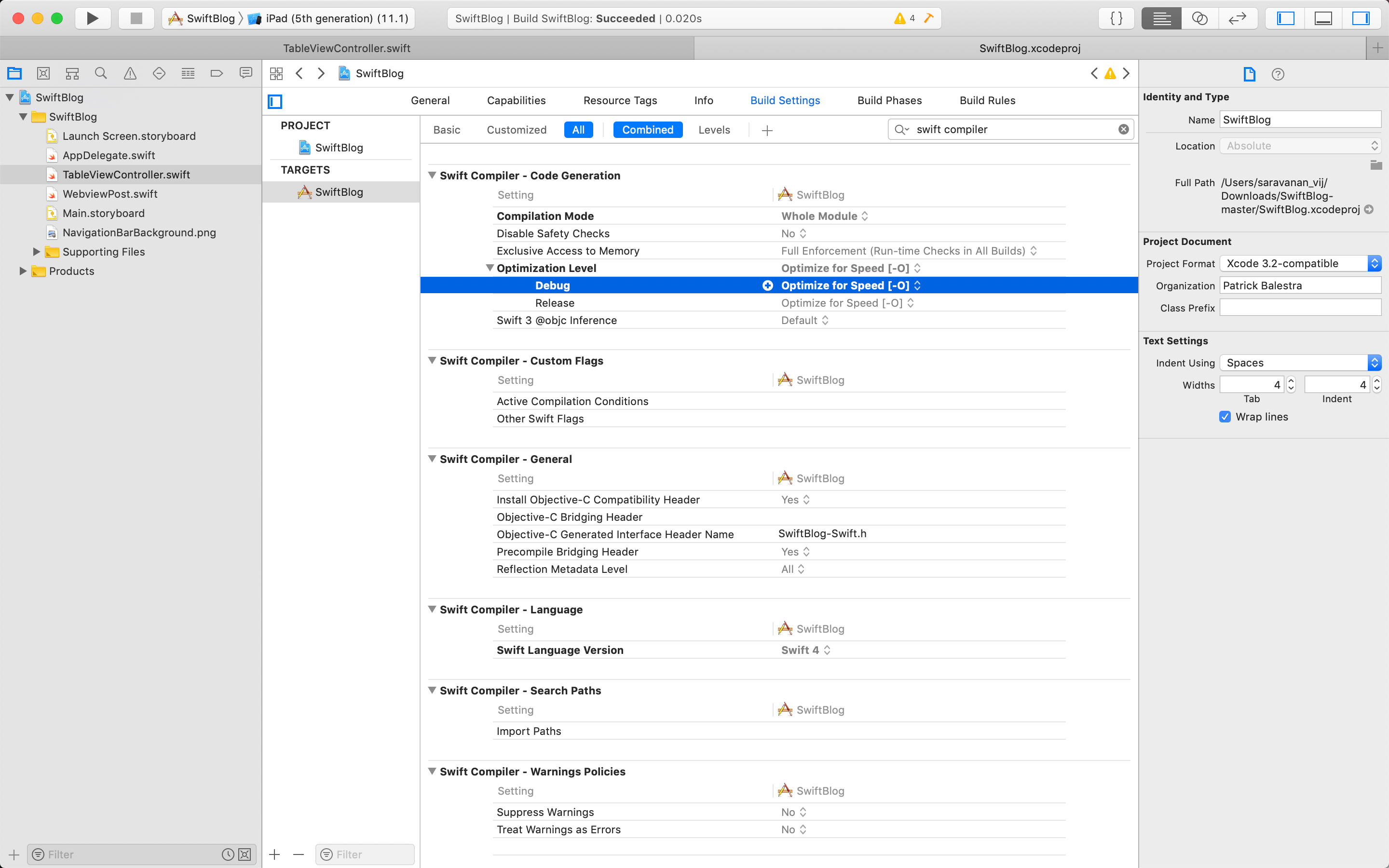
Task: Open the Issue navigator warning icon
Action: click(130, 73)
